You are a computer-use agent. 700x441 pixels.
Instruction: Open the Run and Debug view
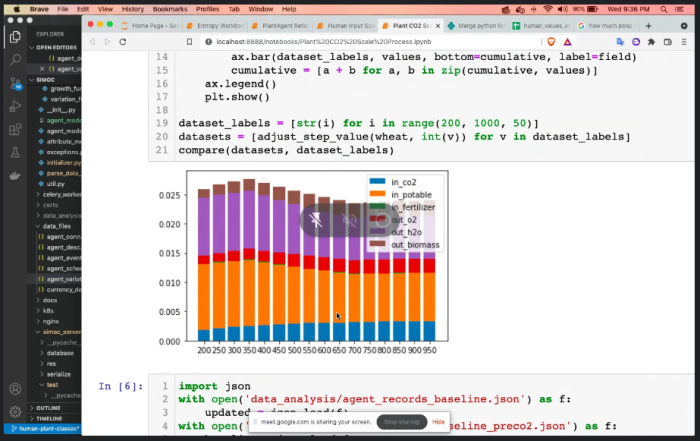click(x=15, y=108)
